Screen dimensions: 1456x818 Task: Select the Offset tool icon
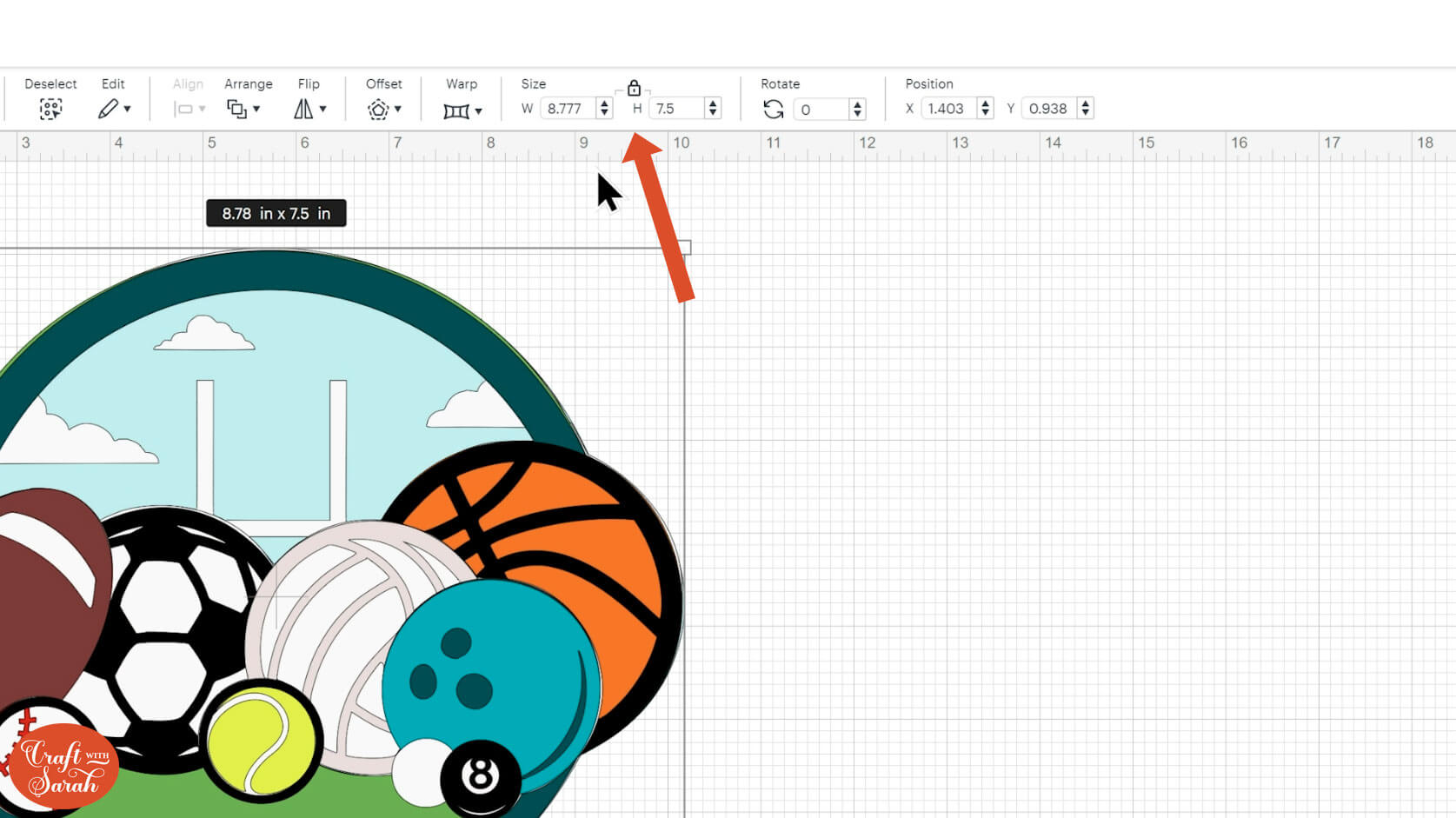[x=378, y=110]
